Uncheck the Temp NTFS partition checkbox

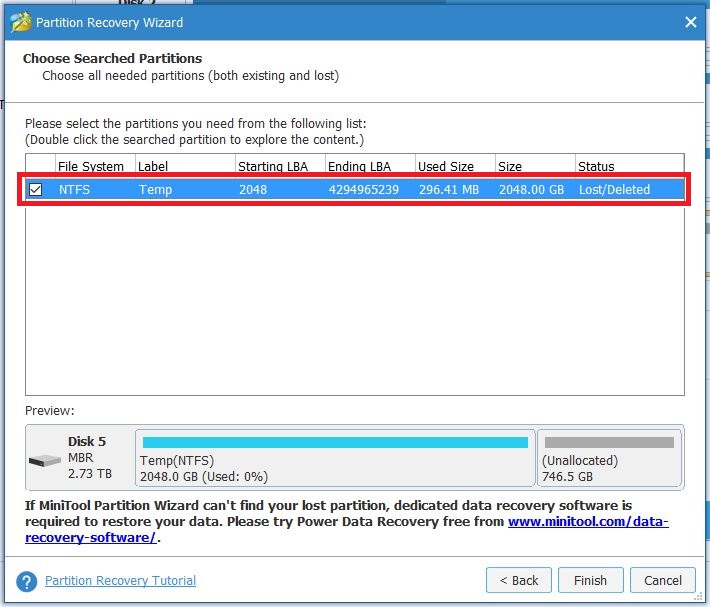click(36, 189)
